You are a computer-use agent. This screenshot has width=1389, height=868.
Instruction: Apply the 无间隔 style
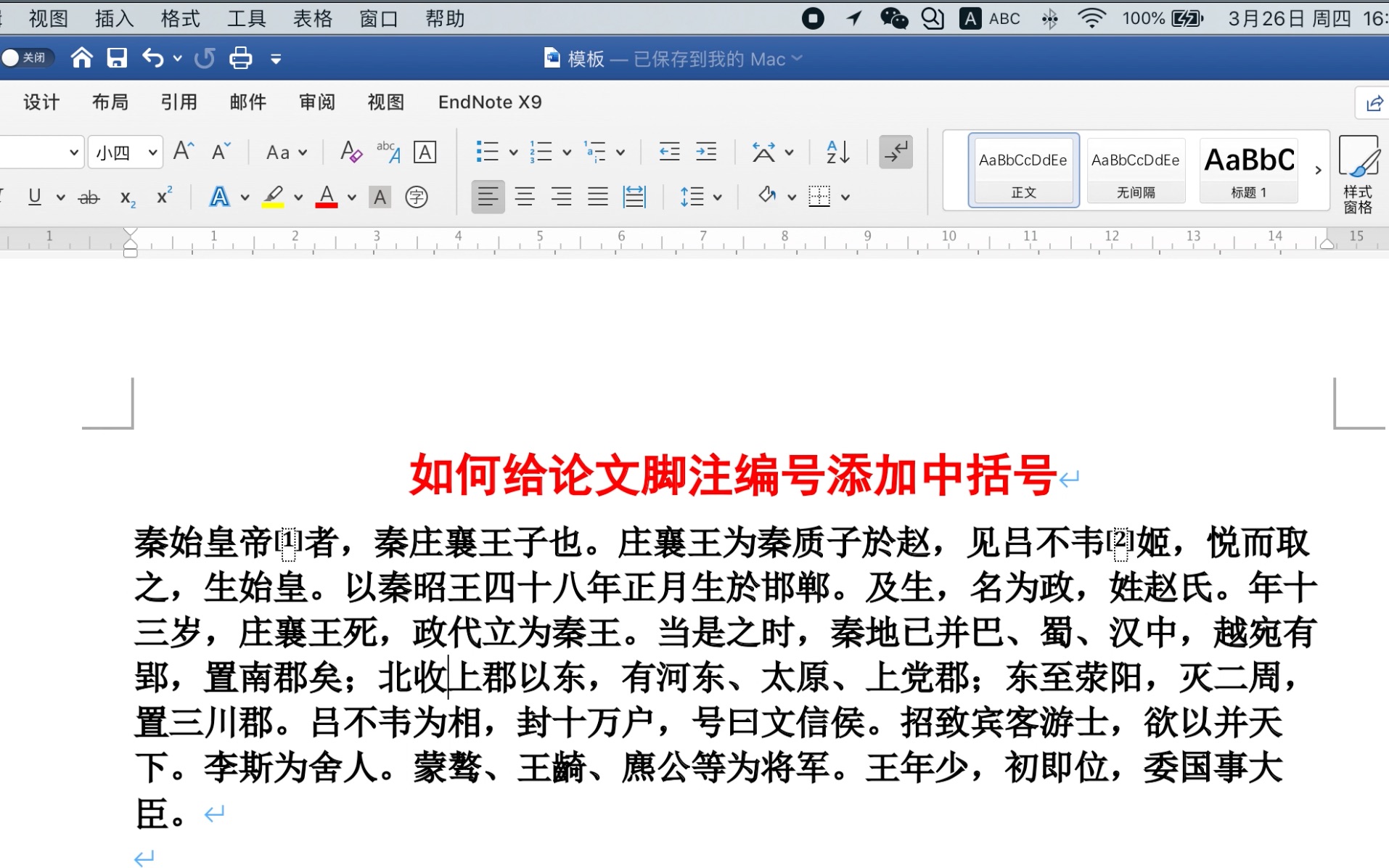(1136, 171)
